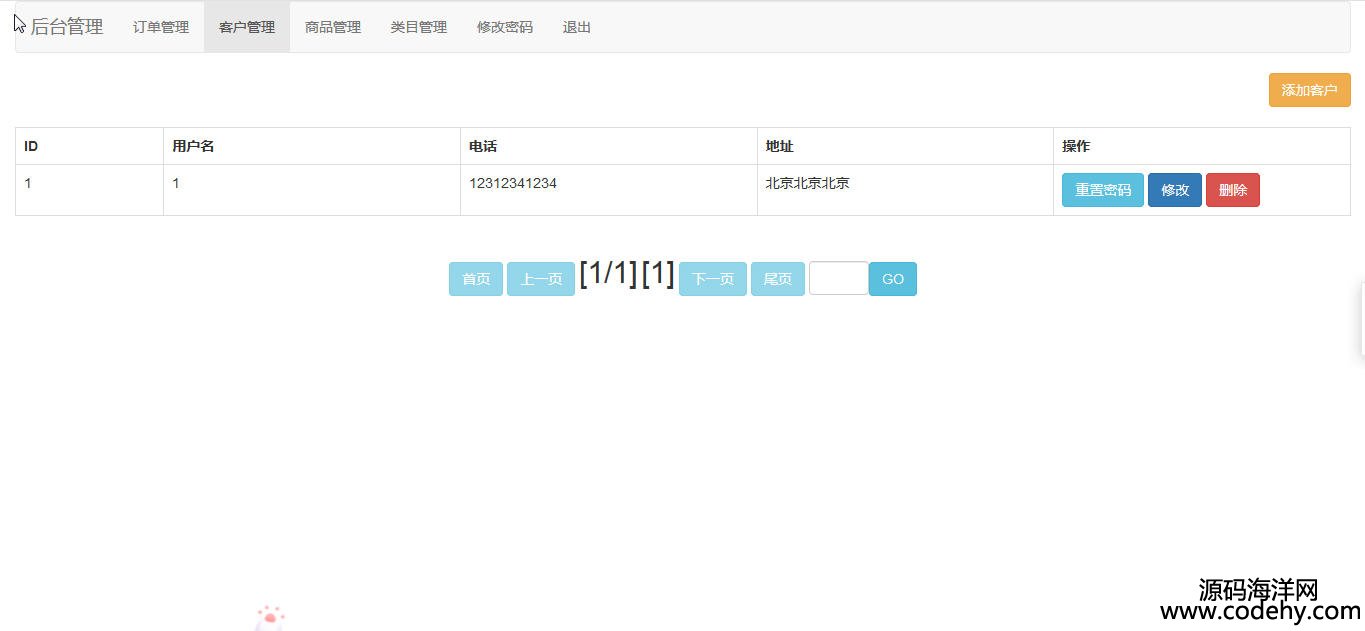Click the paw icon at the bottom
The image size is (1365, 631).
coord(270,618)
